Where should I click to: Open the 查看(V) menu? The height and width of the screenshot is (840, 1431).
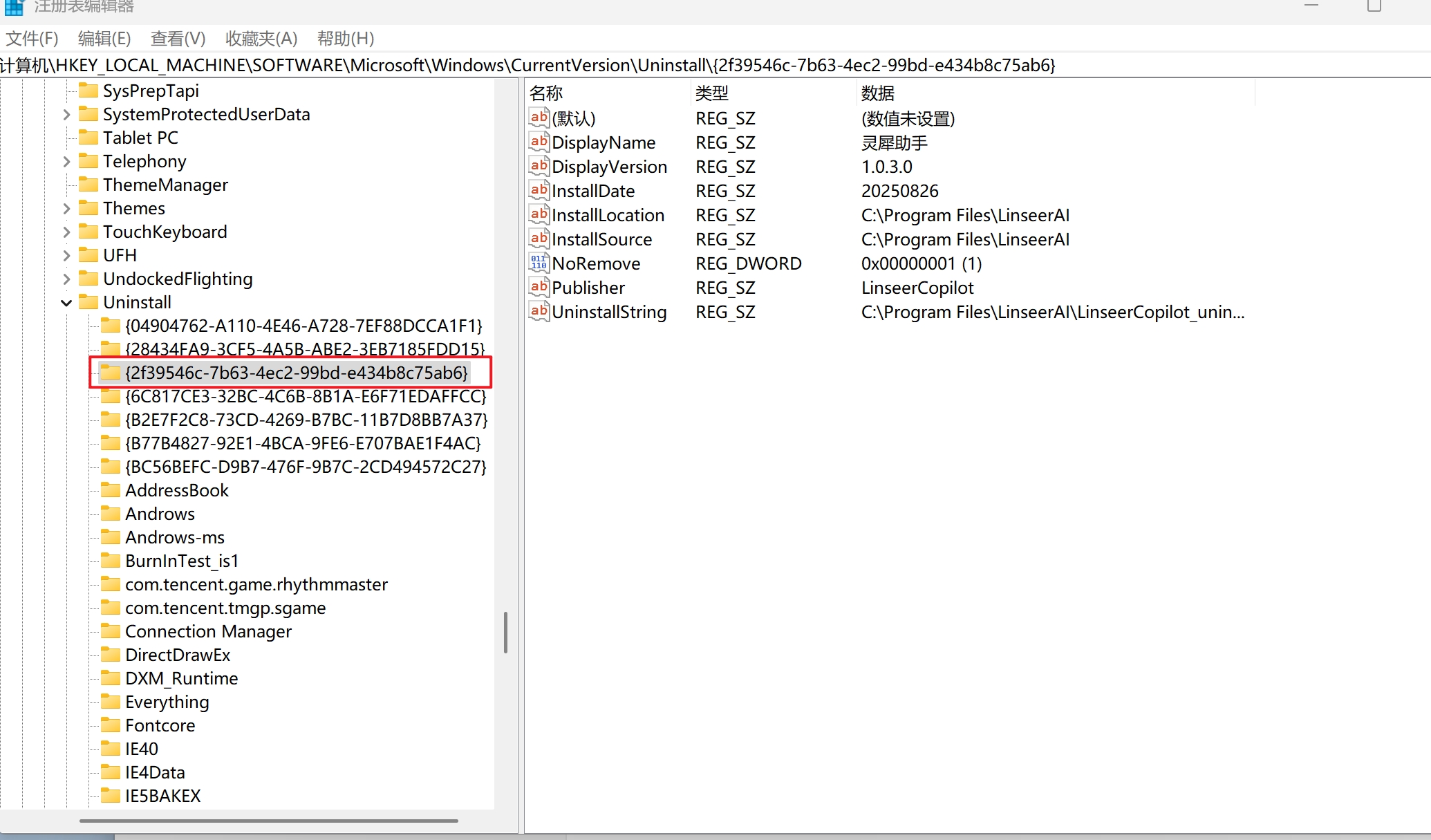[x=178, y=39]
